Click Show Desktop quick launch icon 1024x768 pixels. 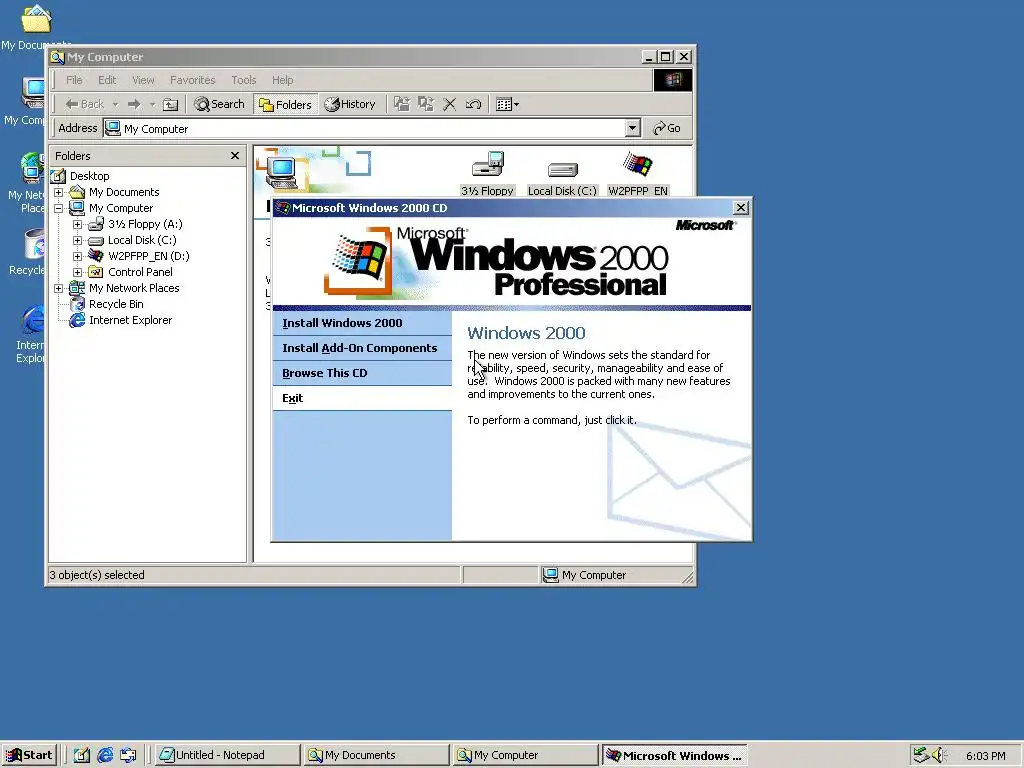(x=82, y=756)
